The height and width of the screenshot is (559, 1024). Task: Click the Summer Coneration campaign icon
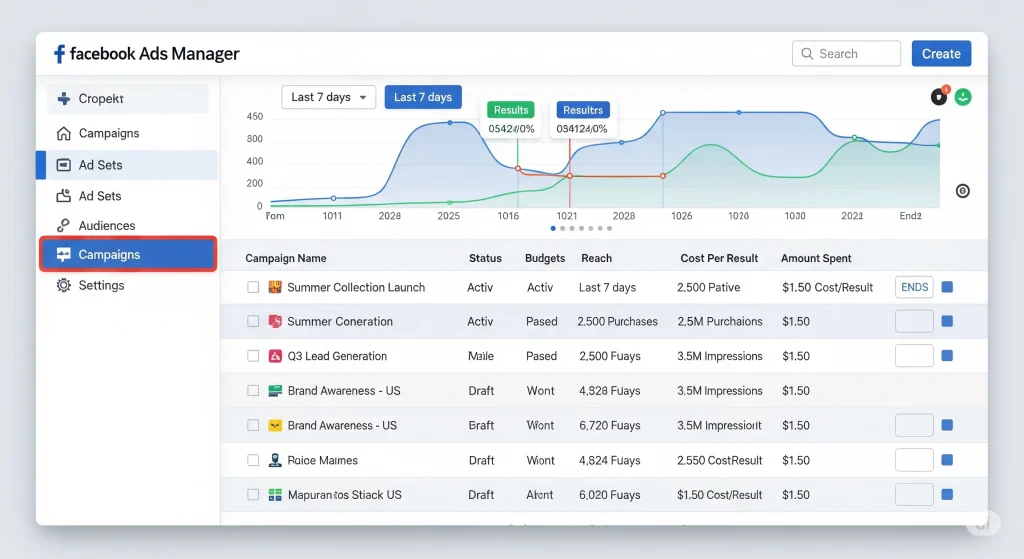[275, 321]
